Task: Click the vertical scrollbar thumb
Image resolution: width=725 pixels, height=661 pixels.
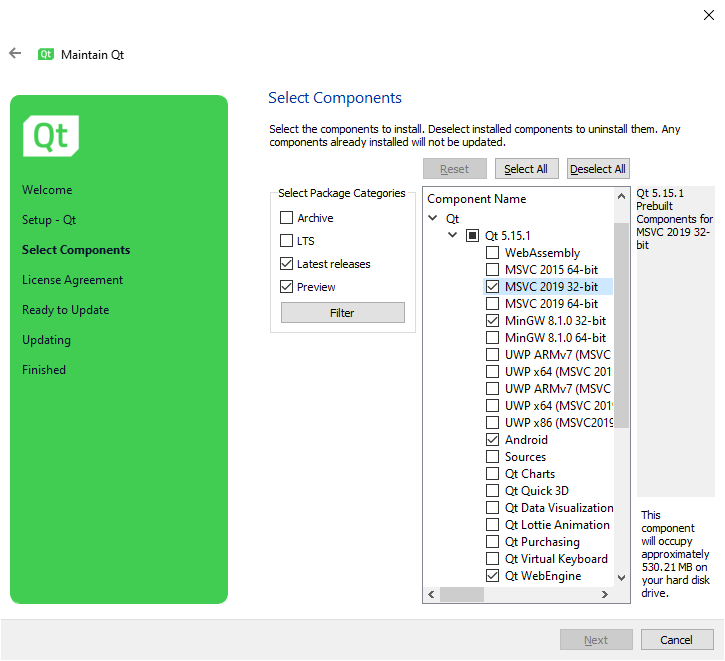Action: 621,325
